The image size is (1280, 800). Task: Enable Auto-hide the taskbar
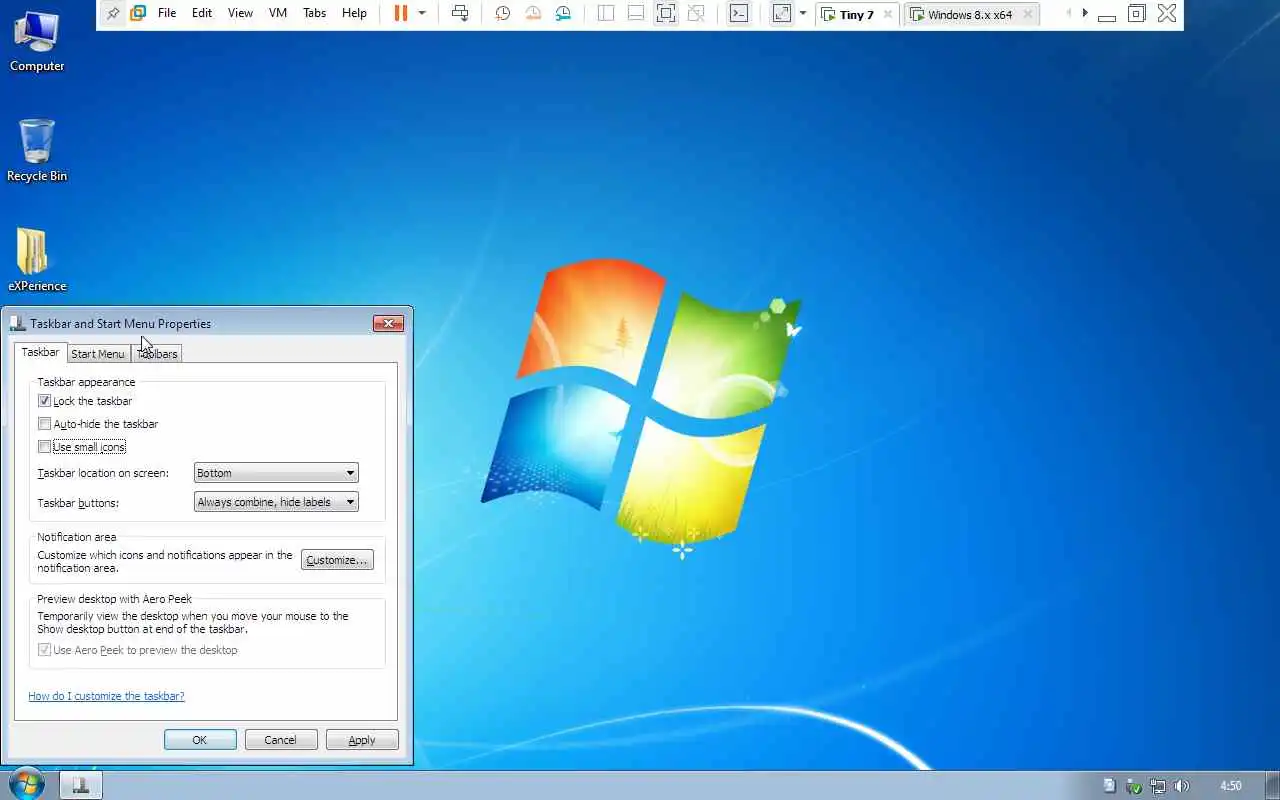coord(44,424)
